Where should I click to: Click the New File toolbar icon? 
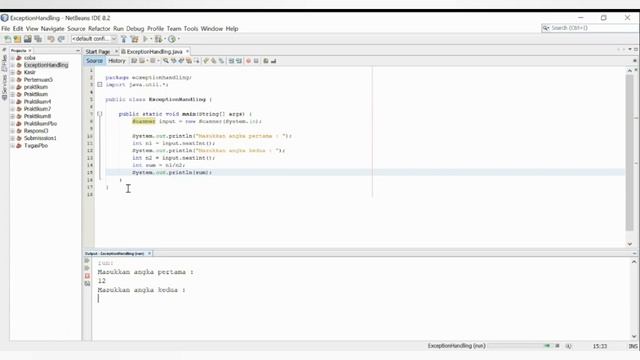(x=7, y=39)
